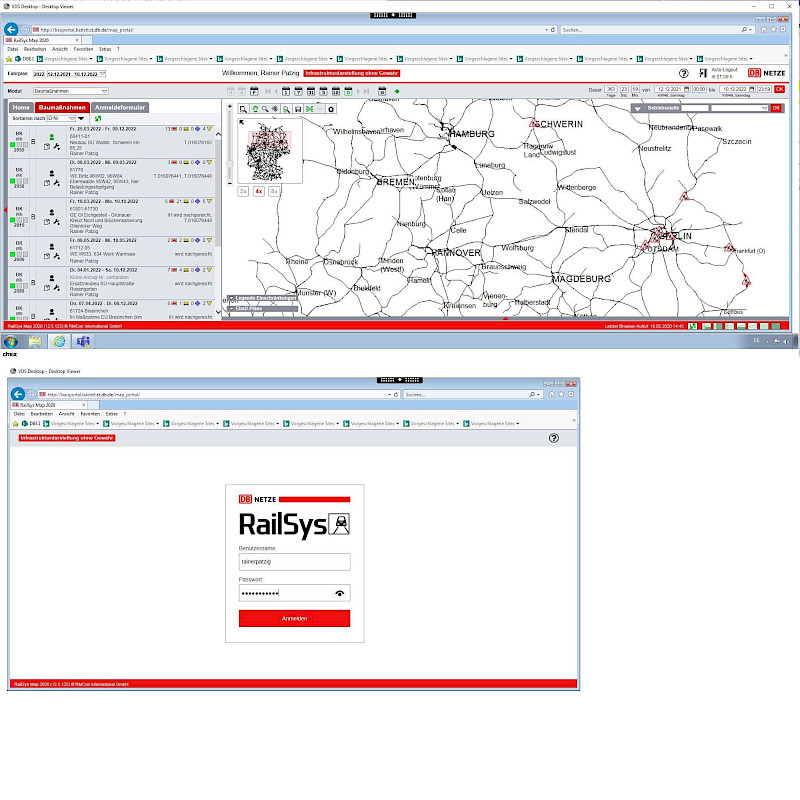Viewport: 800px width, 800px height.
Task: Switch to the Home tab
Action: [x=21, y=107]
